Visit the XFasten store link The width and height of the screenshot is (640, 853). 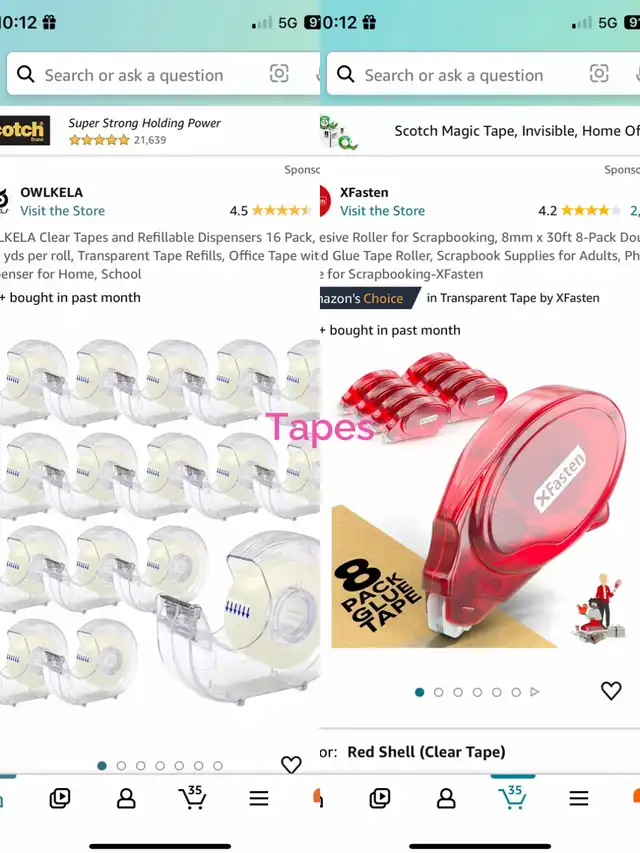click(x=383, y=211)
